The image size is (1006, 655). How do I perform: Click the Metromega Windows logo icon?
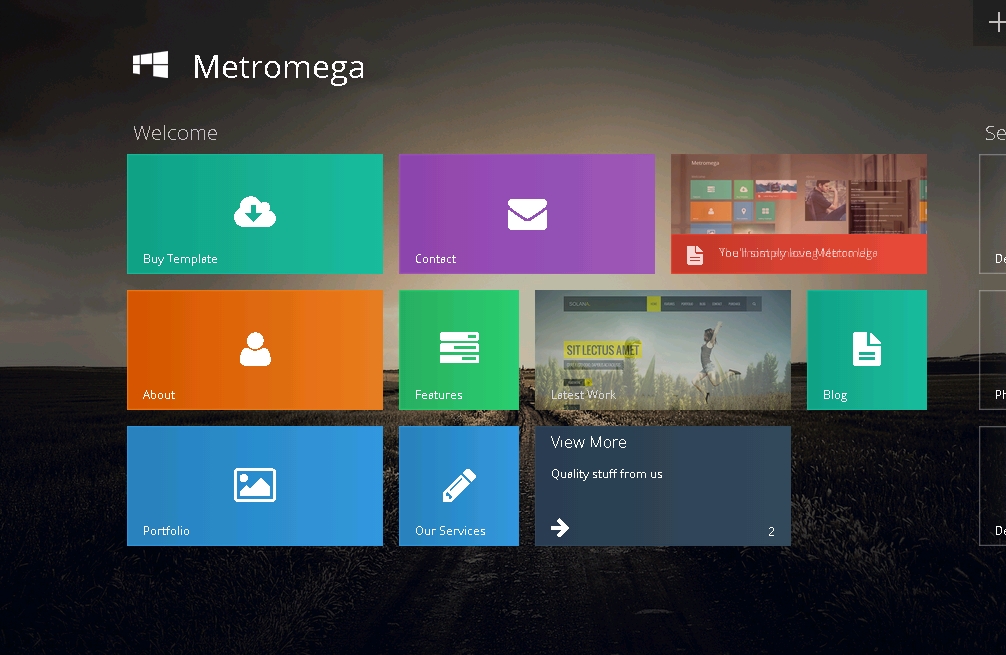click(x=150, y=65)
